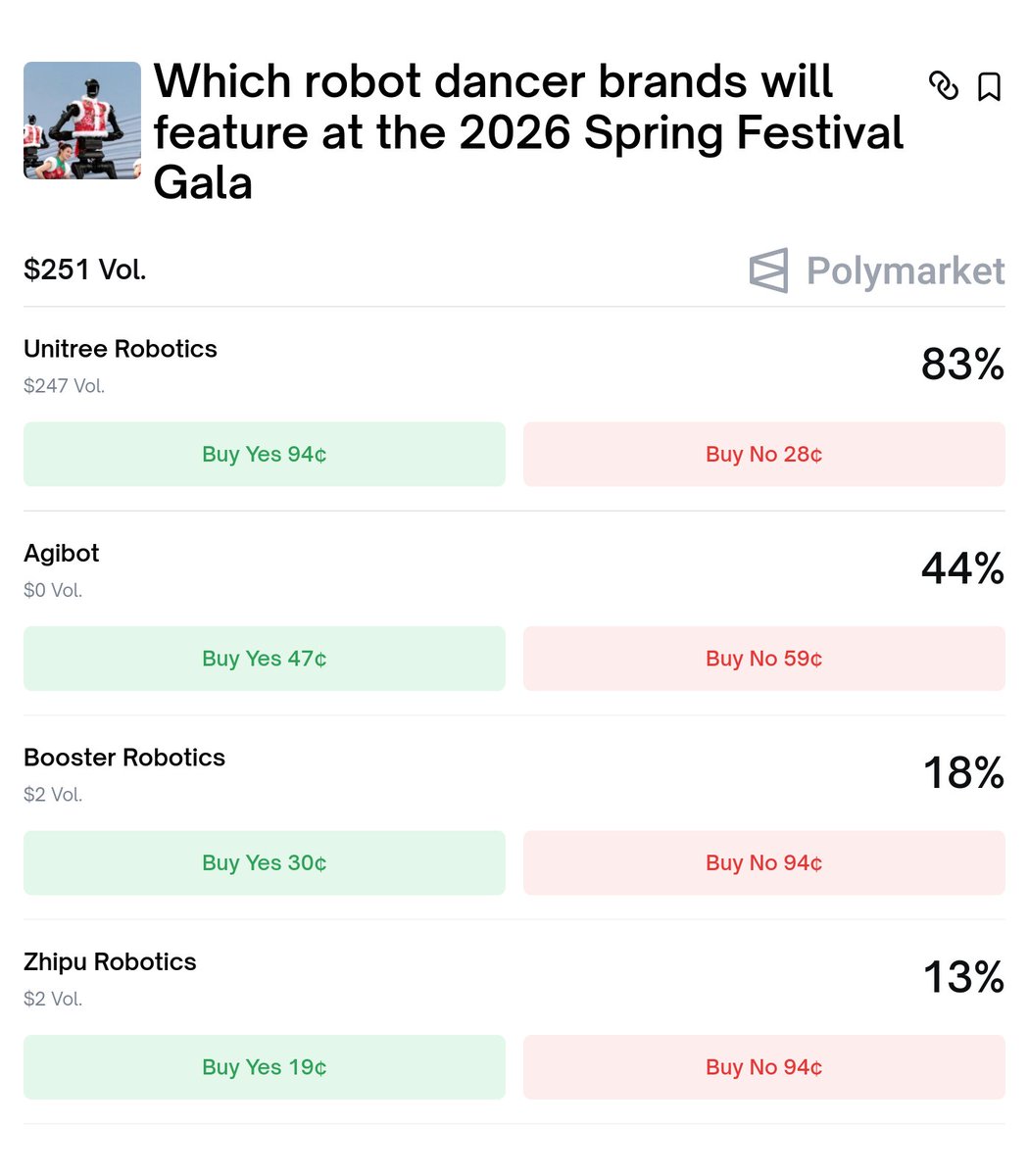The width and height of the screenshot is (1029, 1176).
Task: Select the Booster Robotics outcome label
Action: point(124,758)
